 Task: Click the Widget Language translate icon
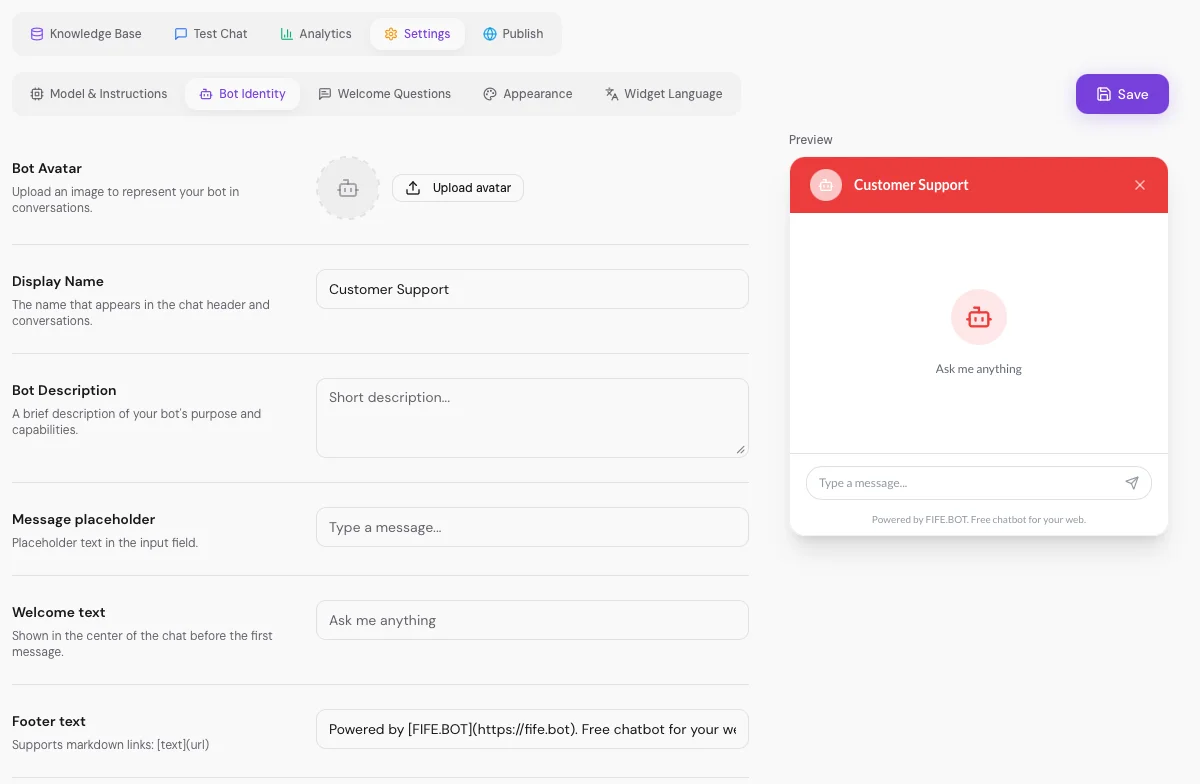tap(612, 94)
